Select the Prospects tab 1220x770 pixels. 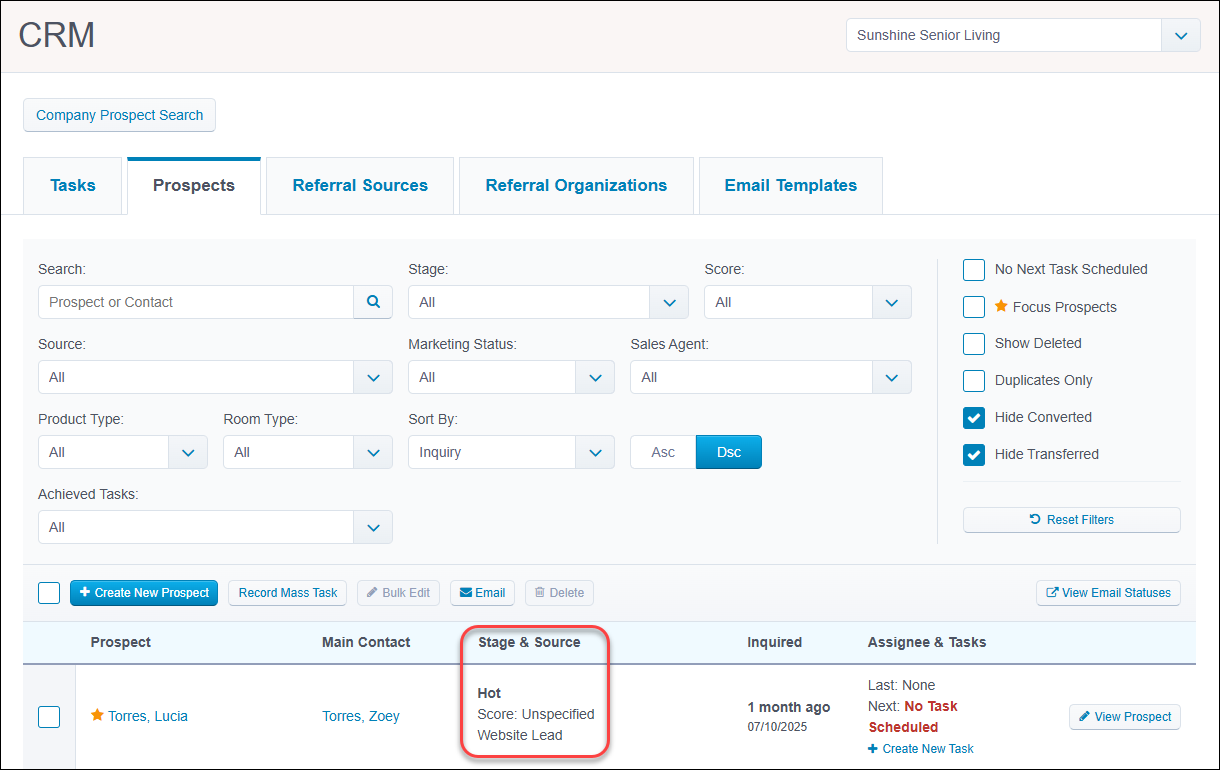pyautogui.click(x=194, y=186)
